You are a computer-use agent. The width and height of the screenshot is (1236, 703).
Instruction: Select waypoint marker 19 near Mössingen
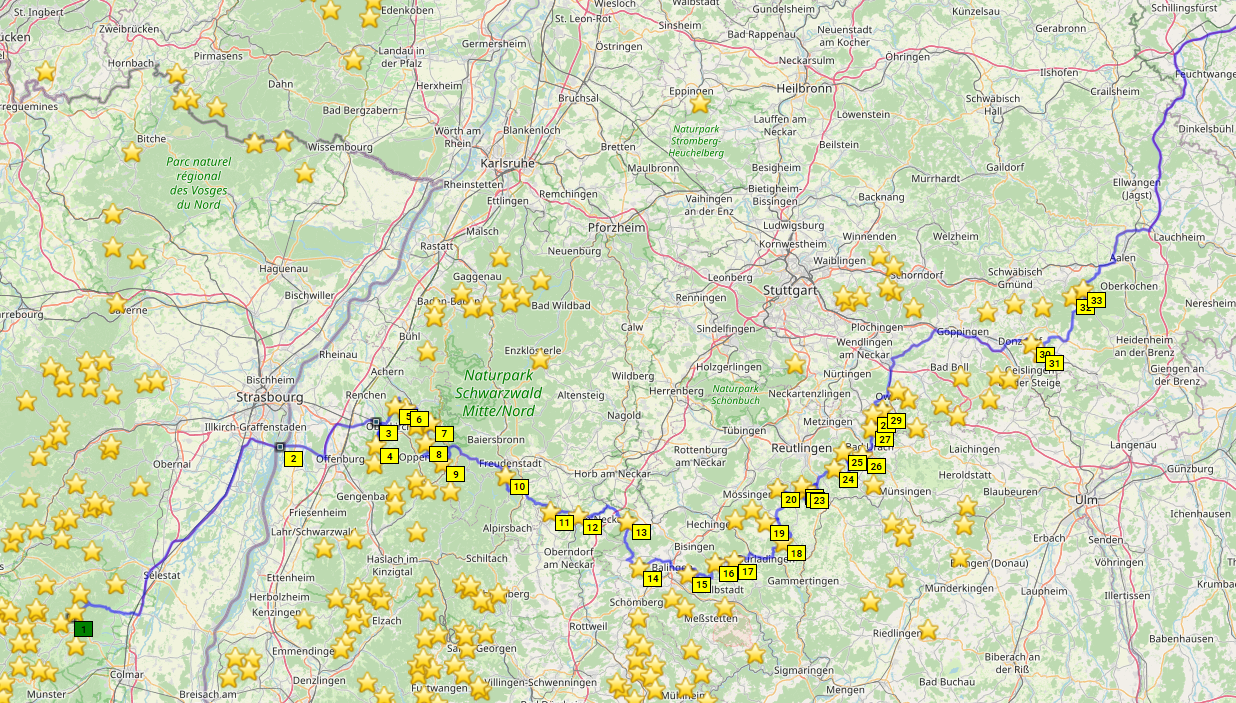point(779,533)
